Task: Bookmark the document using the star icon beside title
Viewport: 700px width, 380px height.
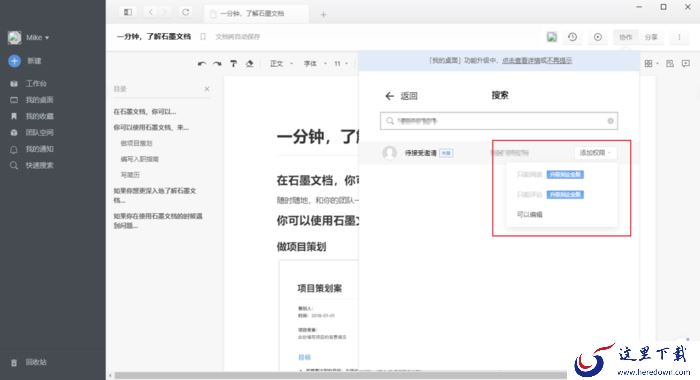Action: coord(203,37)
